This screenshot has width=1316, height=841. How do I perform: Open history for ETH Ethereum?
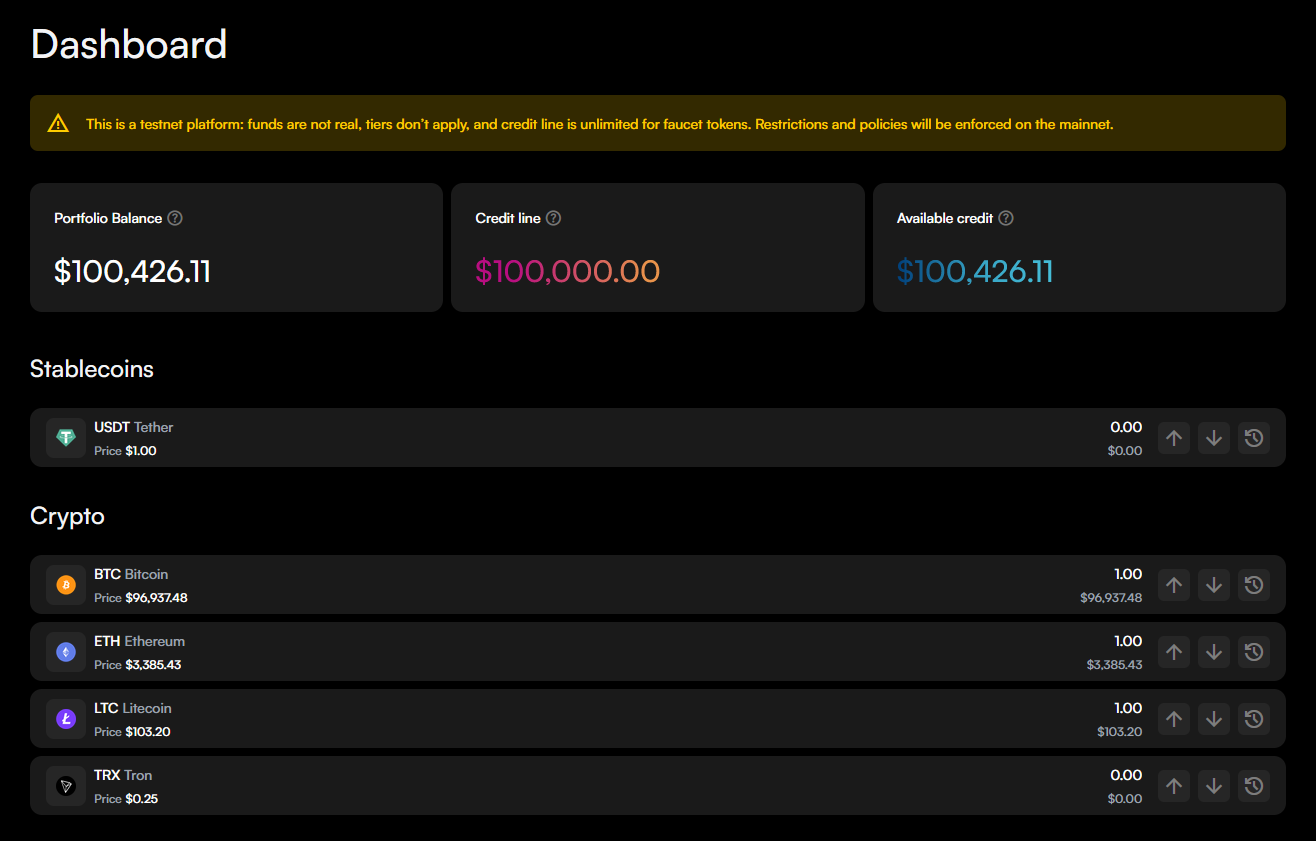[1254, 652]
